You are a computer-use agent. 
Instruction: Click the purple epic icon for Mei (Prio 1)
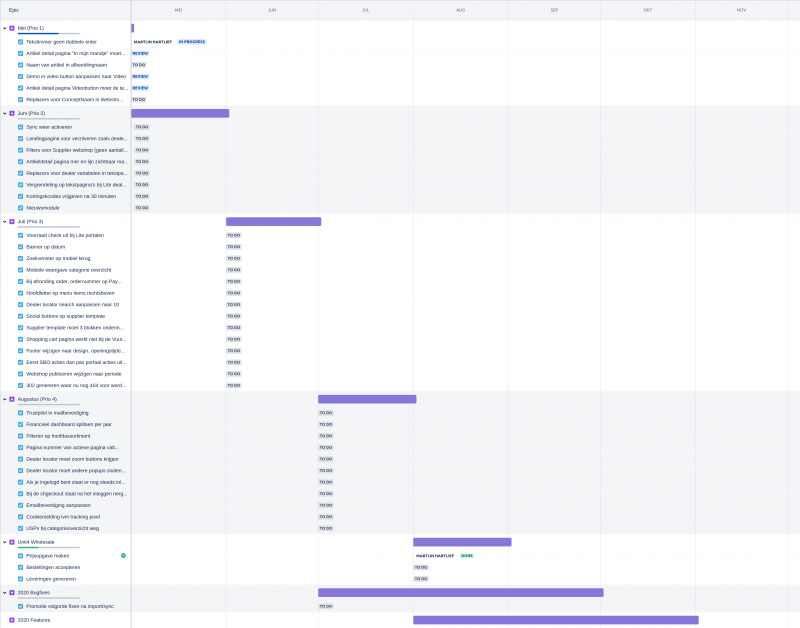pyautogui.click(x=12, y=28)
